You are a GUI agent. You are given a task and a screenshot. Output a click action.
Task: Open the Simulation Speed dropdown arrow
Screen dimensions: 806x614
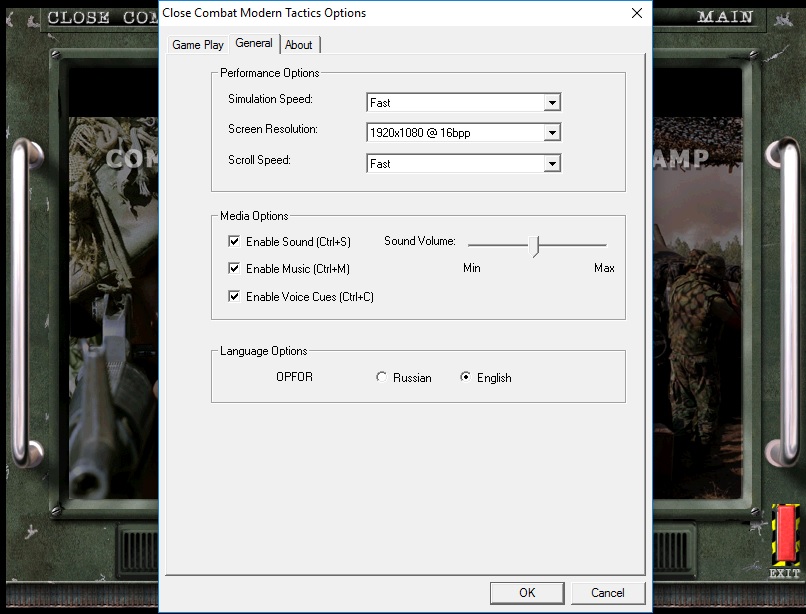coord(552,102)
